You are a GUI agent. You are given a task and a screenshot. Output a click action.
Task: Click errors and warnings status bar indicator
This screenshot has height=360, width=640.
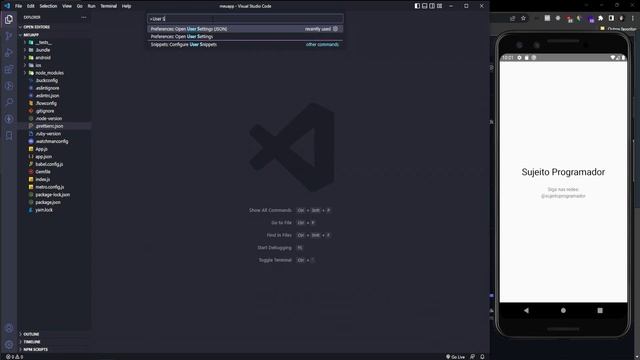coord(14,357)
